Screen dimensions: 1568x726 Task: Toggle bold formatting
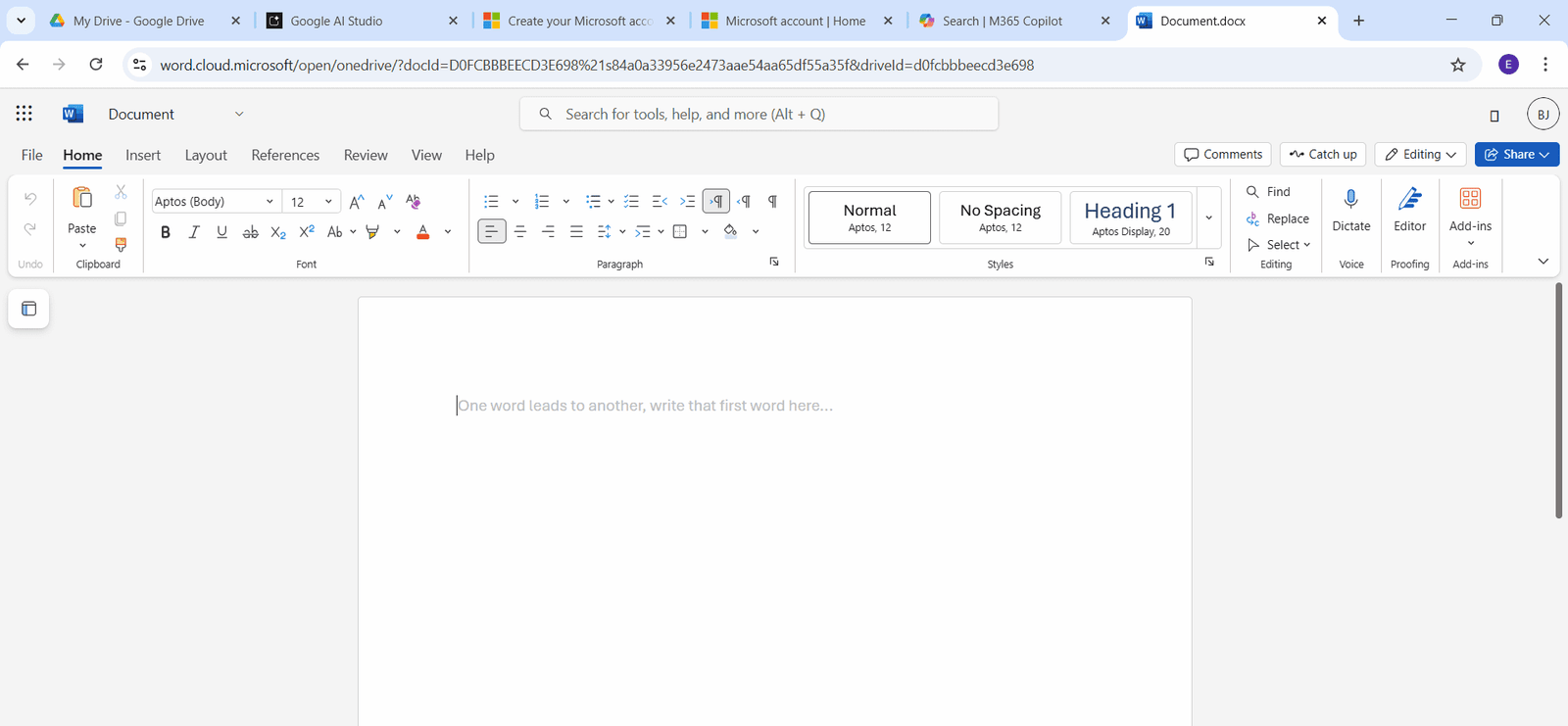point(166,232)
